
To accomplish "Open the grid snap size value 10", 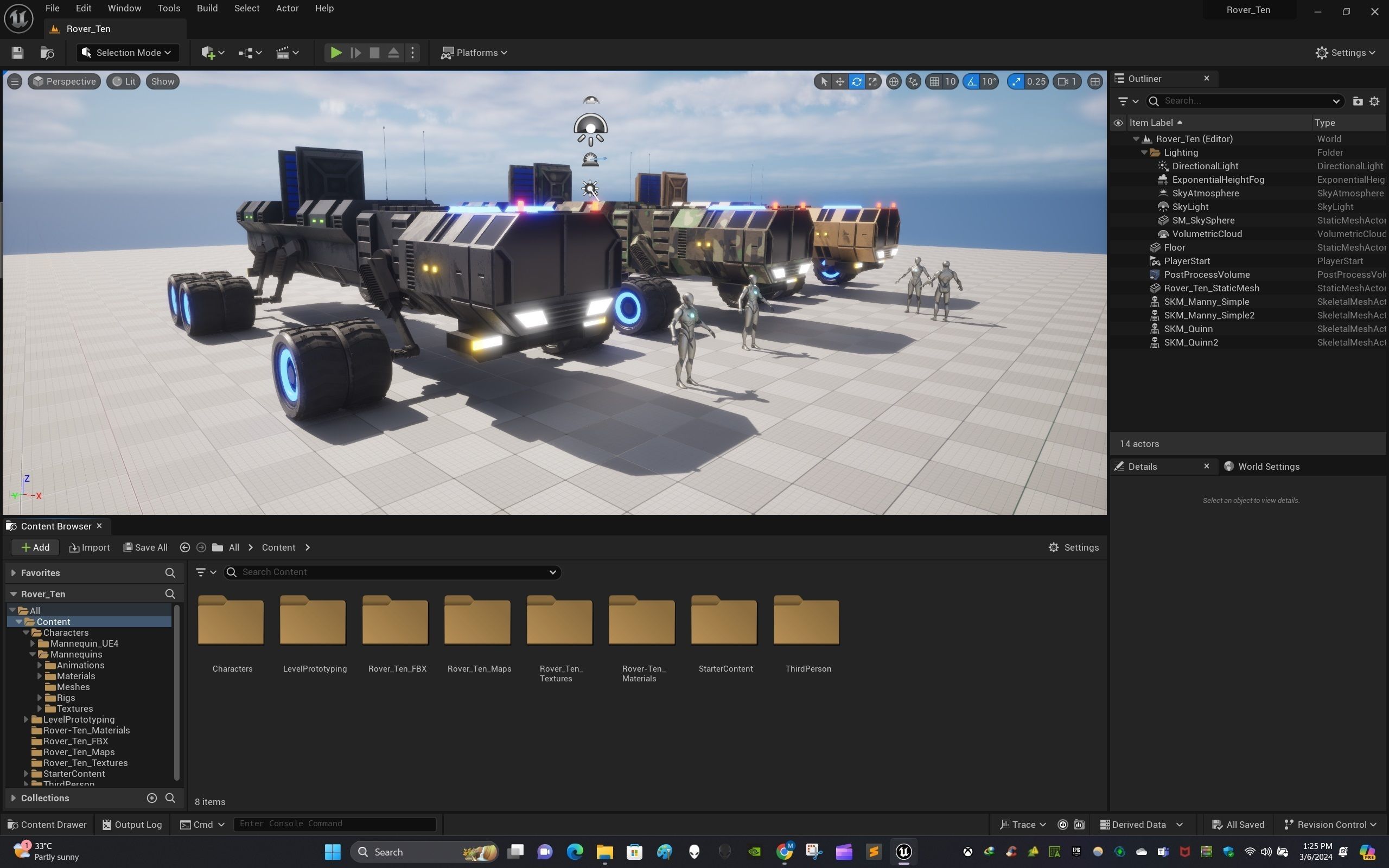I will 951,81.
